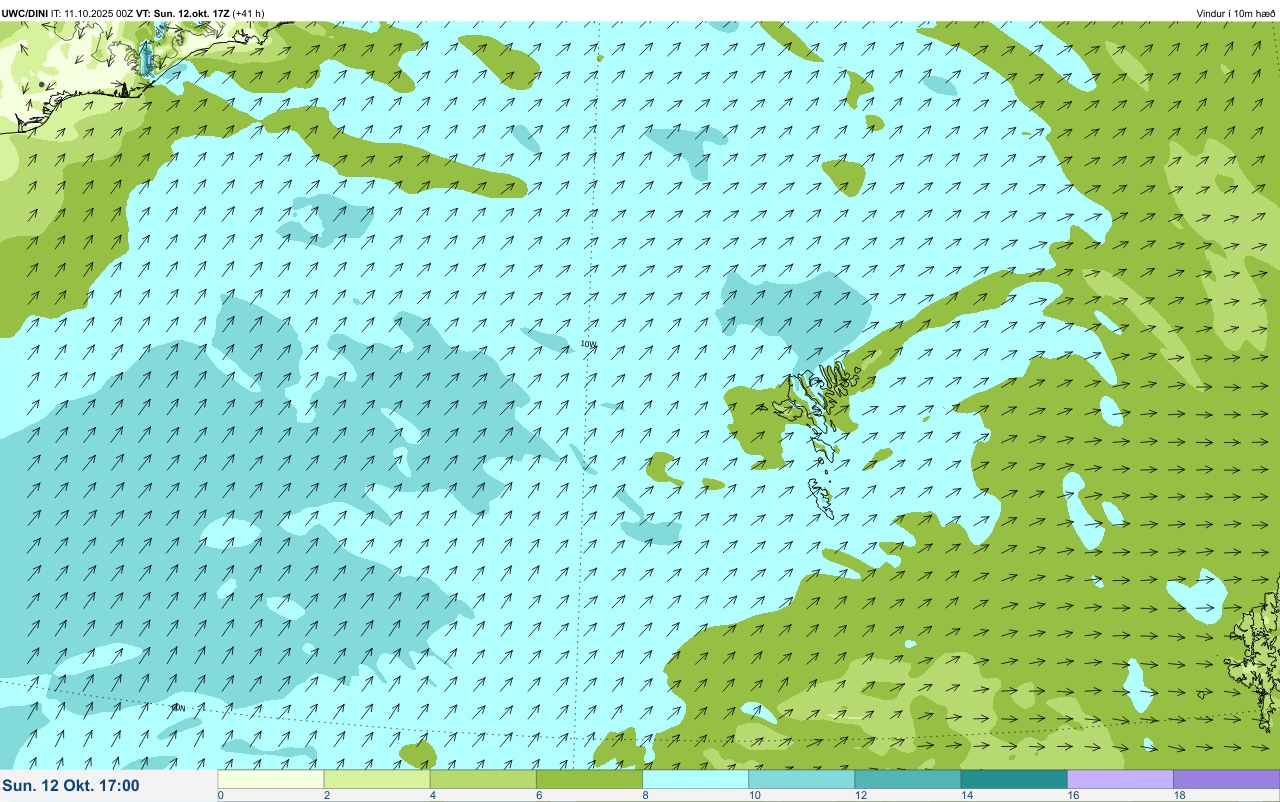
Task: Click the "IT: 11.10.2025 00Z" initialization time
Action: (x=92, y=14)
